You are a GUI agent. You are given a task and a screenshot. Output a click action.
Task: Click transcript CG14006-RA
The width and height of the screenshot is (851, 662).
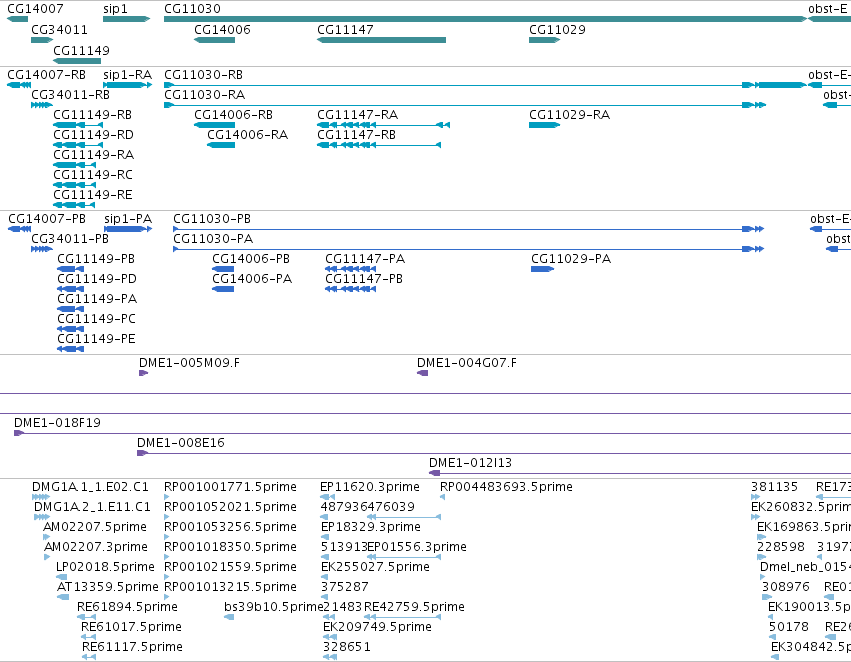247,135
